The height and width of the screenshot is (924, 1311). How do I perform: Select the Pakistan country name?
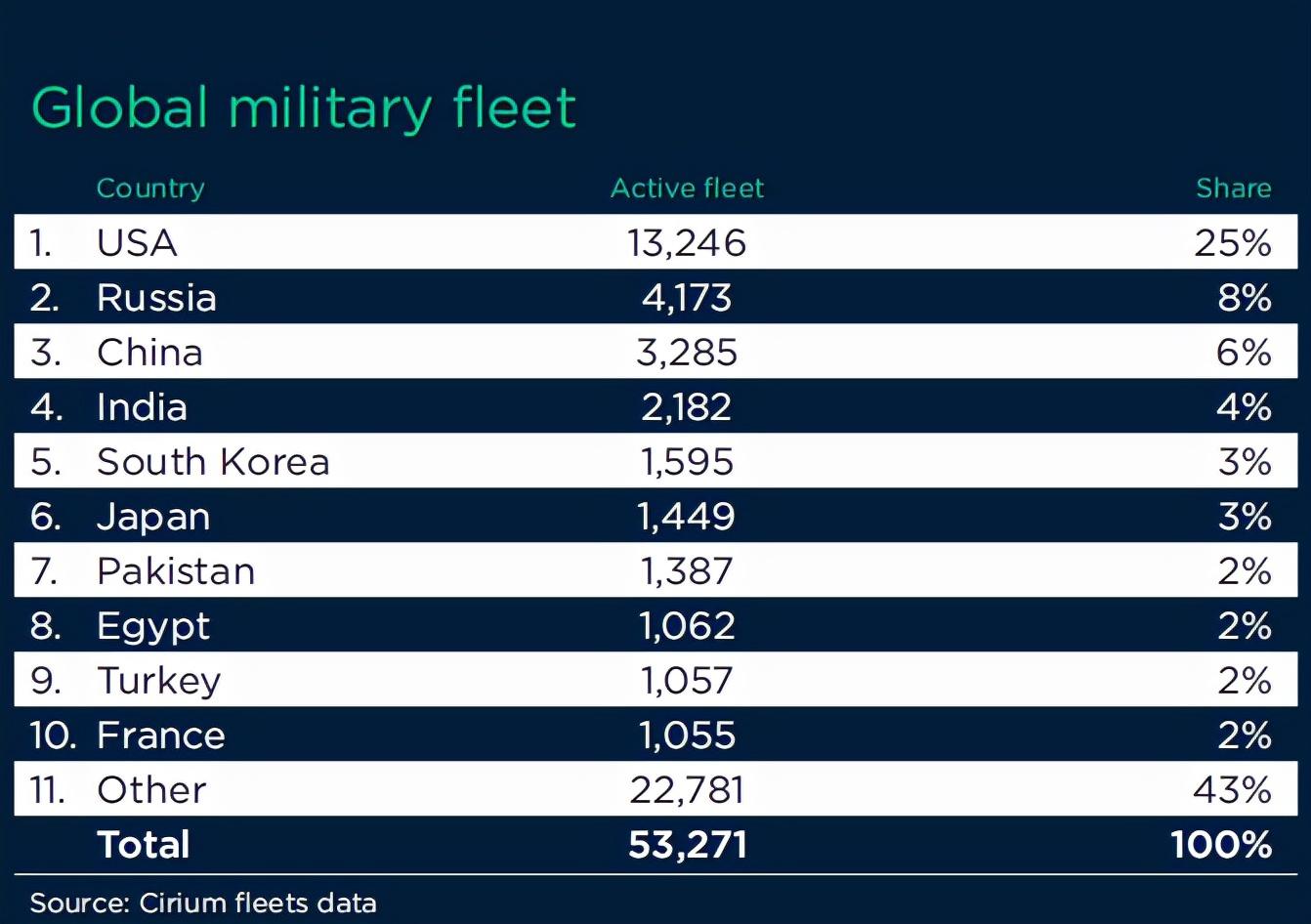tap(176, 570)
